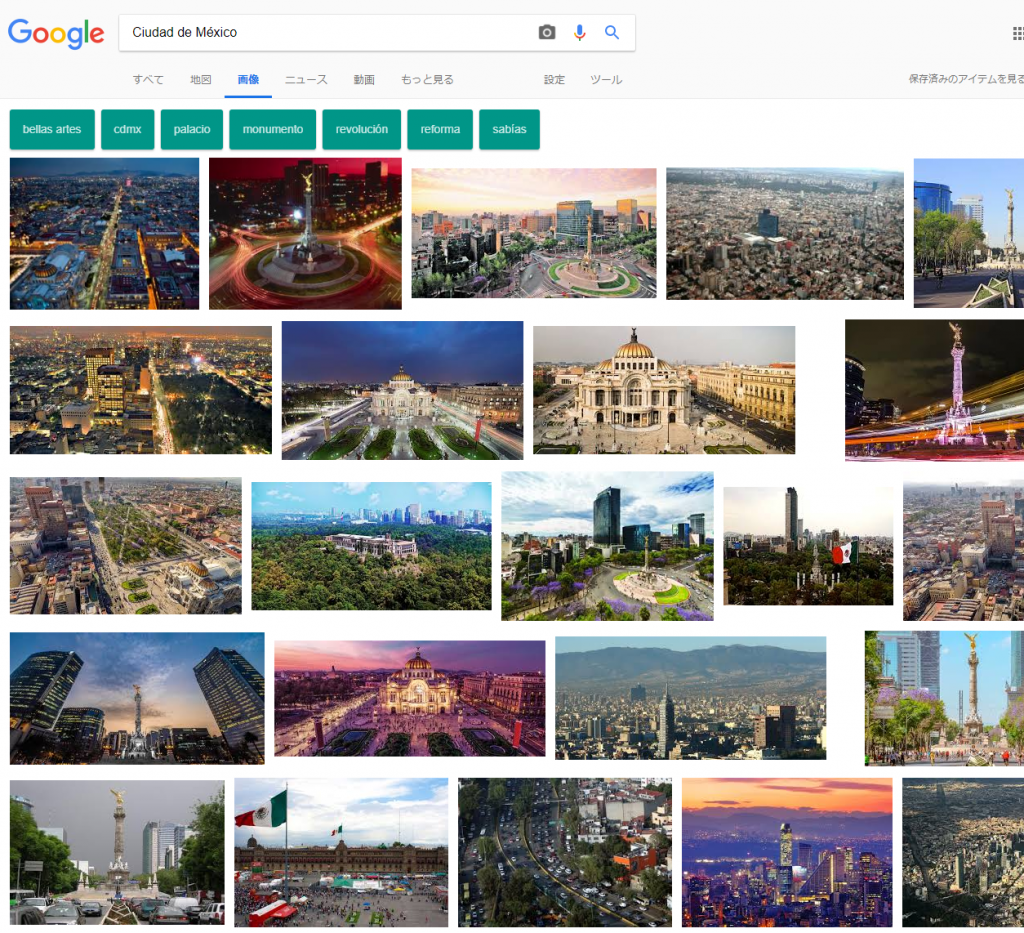
Task: Filter by reforma chip
Action: click(x=440, y=129)
